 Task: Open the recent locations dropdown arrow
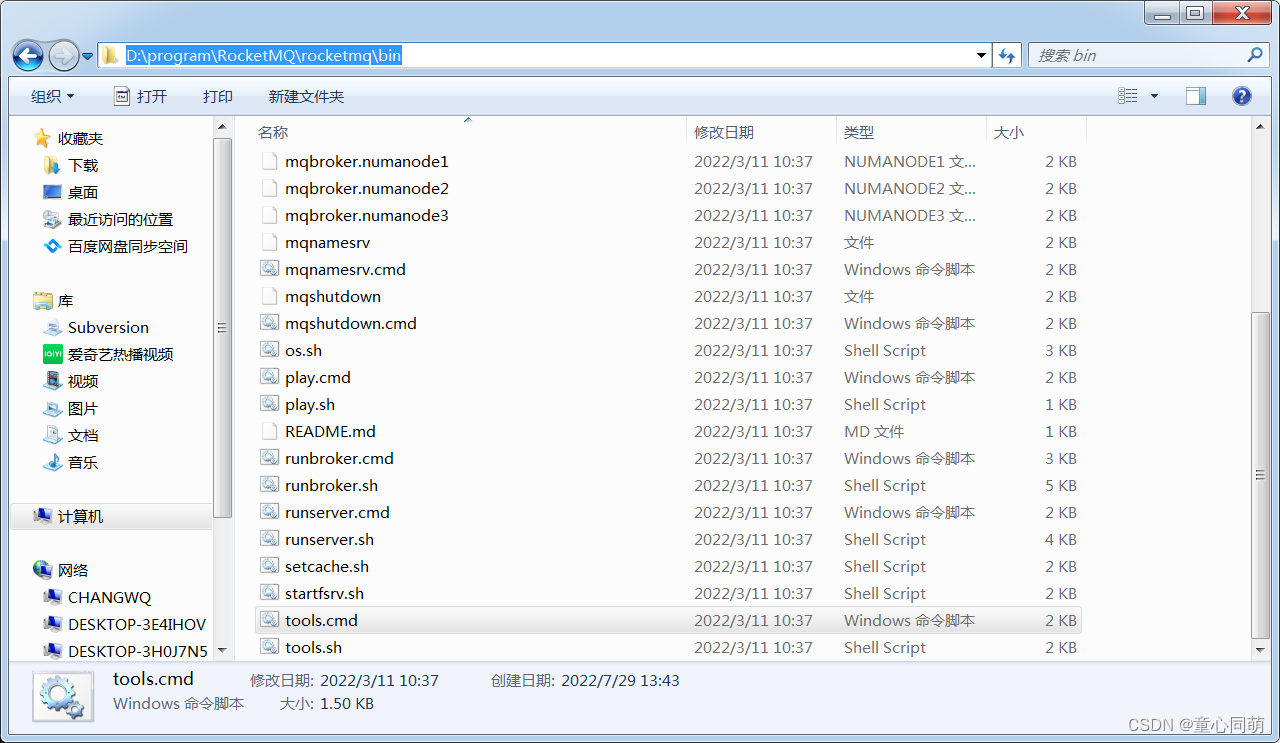(x=88, y=56)
